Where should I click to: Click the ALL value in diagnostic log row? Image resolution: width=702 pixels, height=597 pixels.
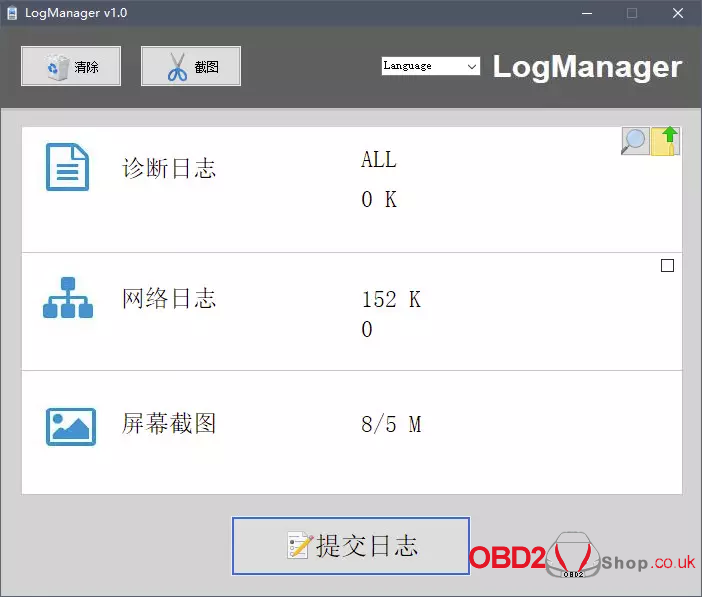pos(379,160)
